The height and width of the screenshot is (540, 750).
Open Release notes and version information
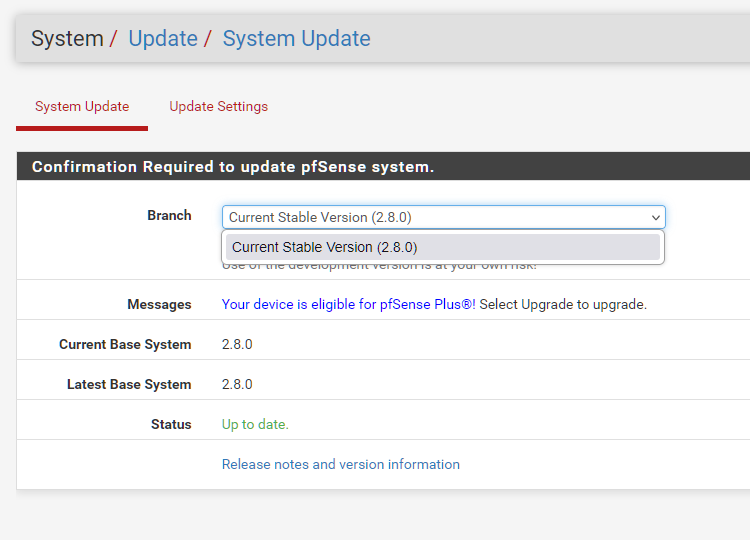(x=341, y=464)
